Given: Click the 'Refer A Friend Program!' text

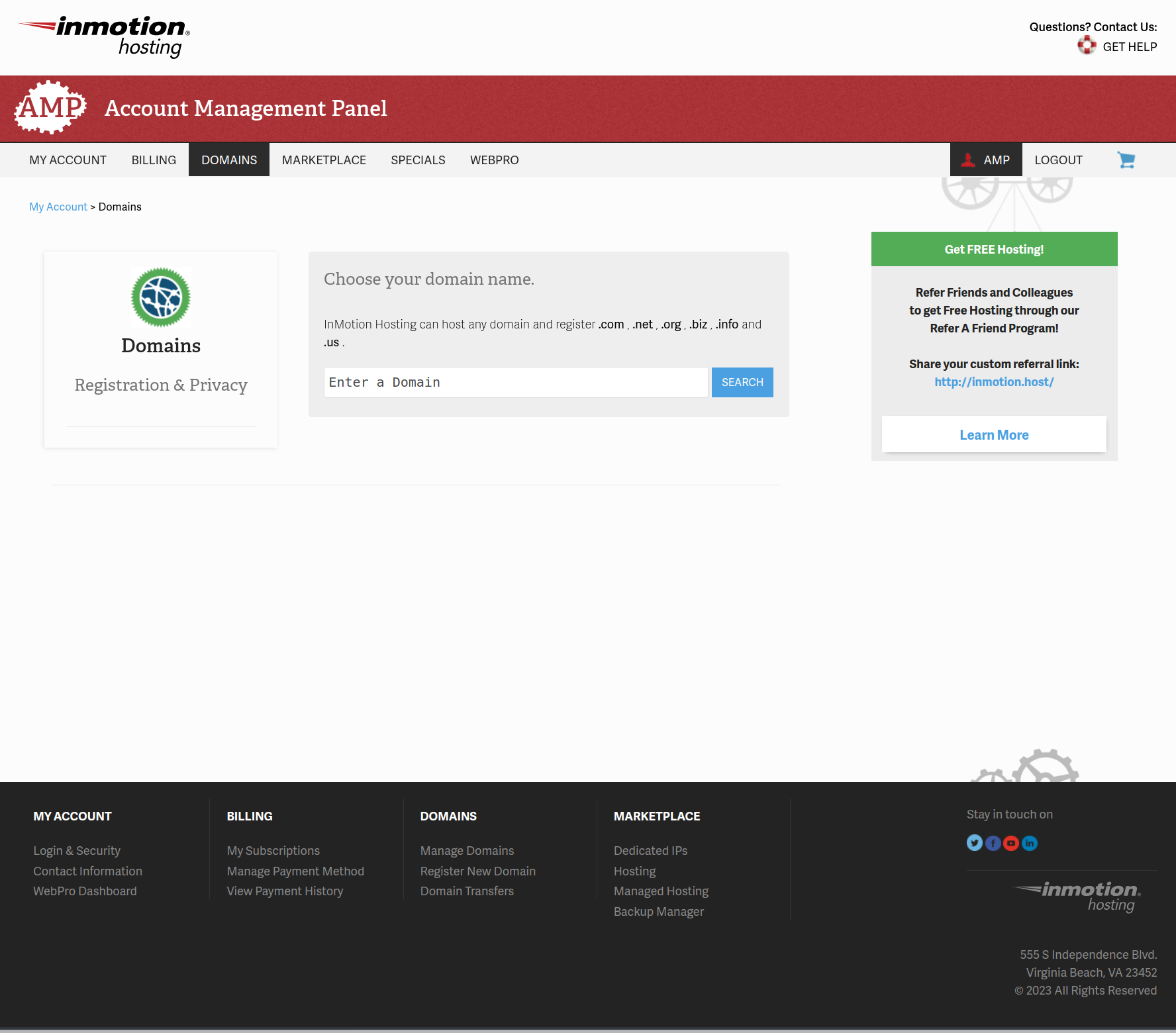Looking at the screenshot, I should tap(994, 328).
